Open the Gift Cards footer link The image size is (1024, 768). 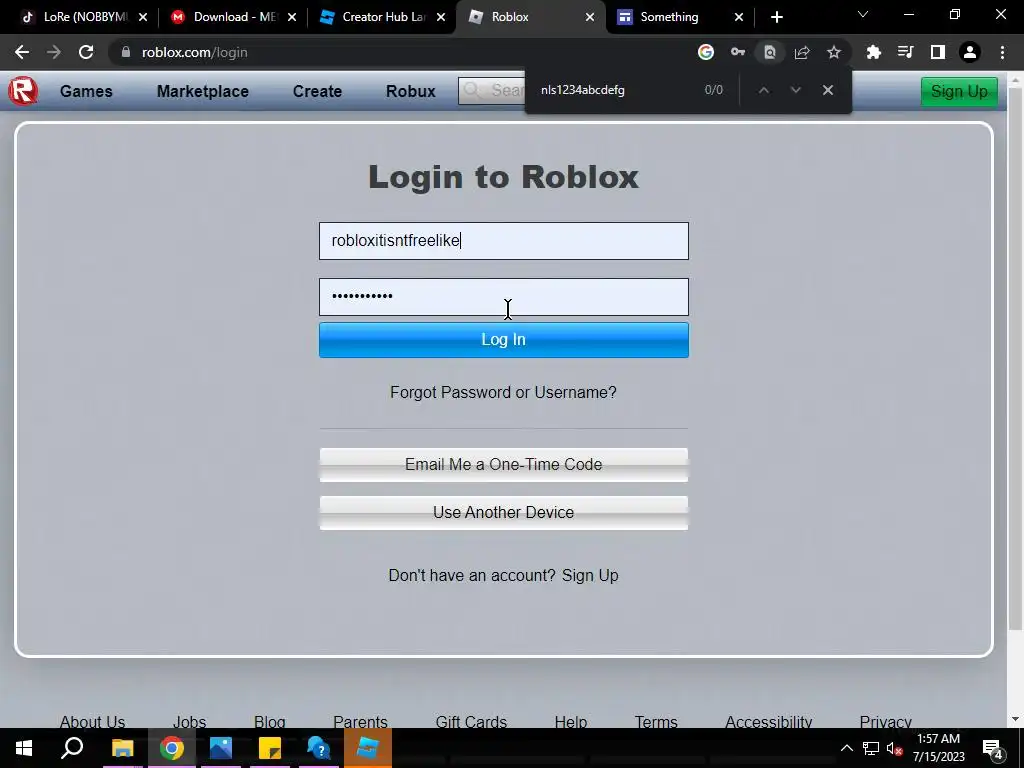coord(471,722)
